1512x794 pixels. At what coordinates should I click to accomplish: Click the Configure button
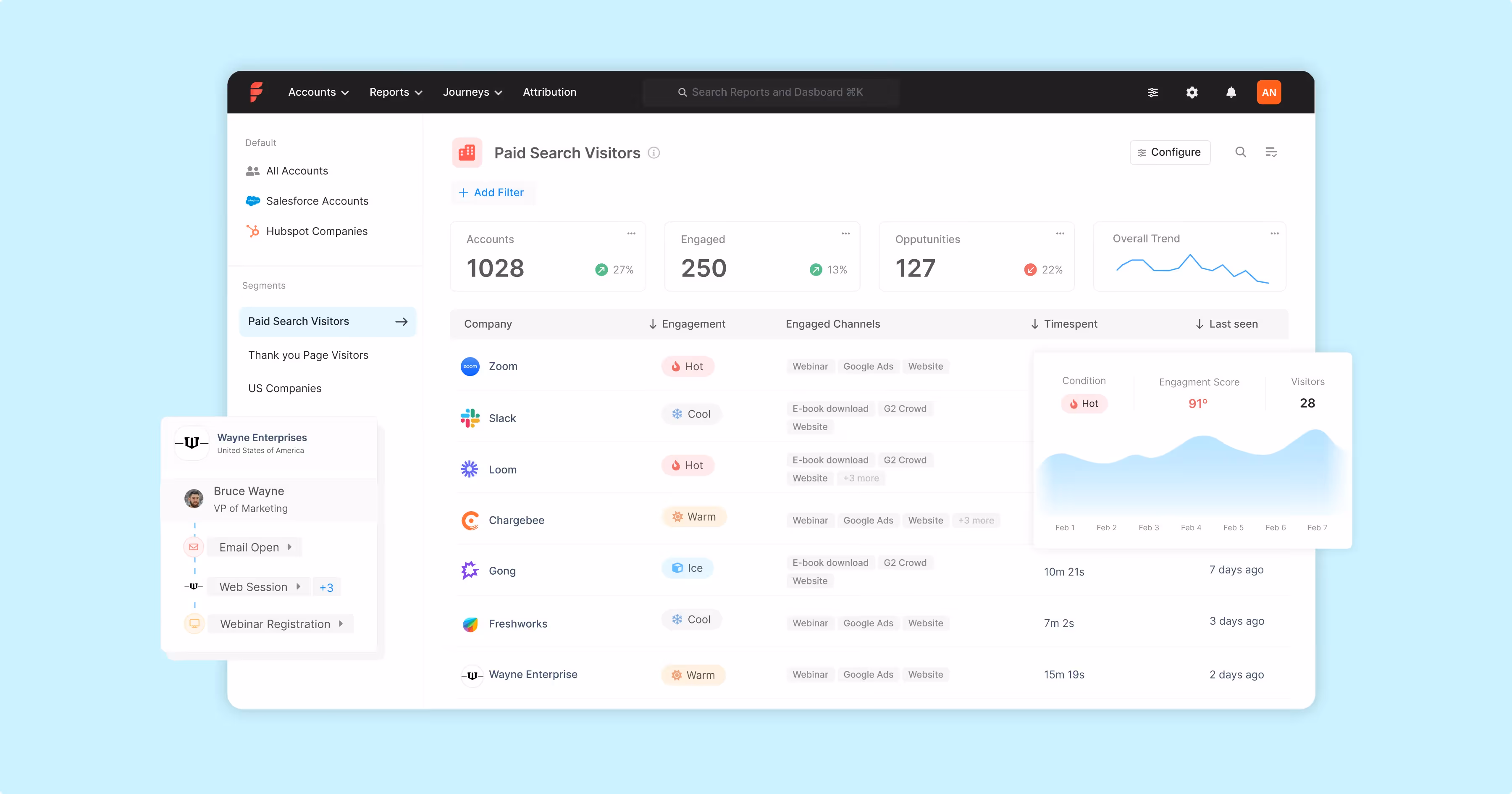[x=1170, y=152]
